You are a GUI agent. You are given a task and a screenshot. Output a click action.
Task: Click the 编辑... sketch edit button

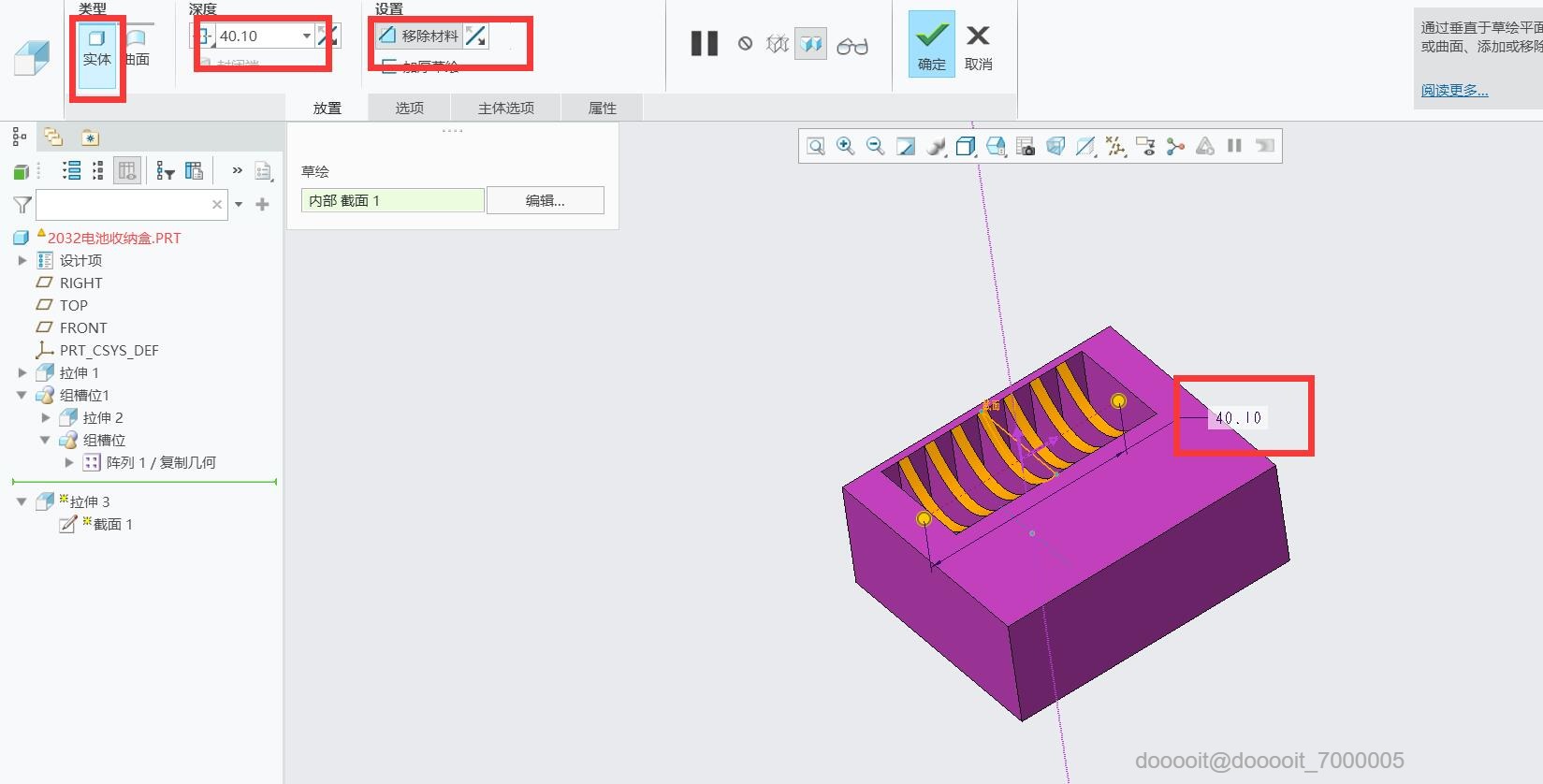click(x=545, y=200)
